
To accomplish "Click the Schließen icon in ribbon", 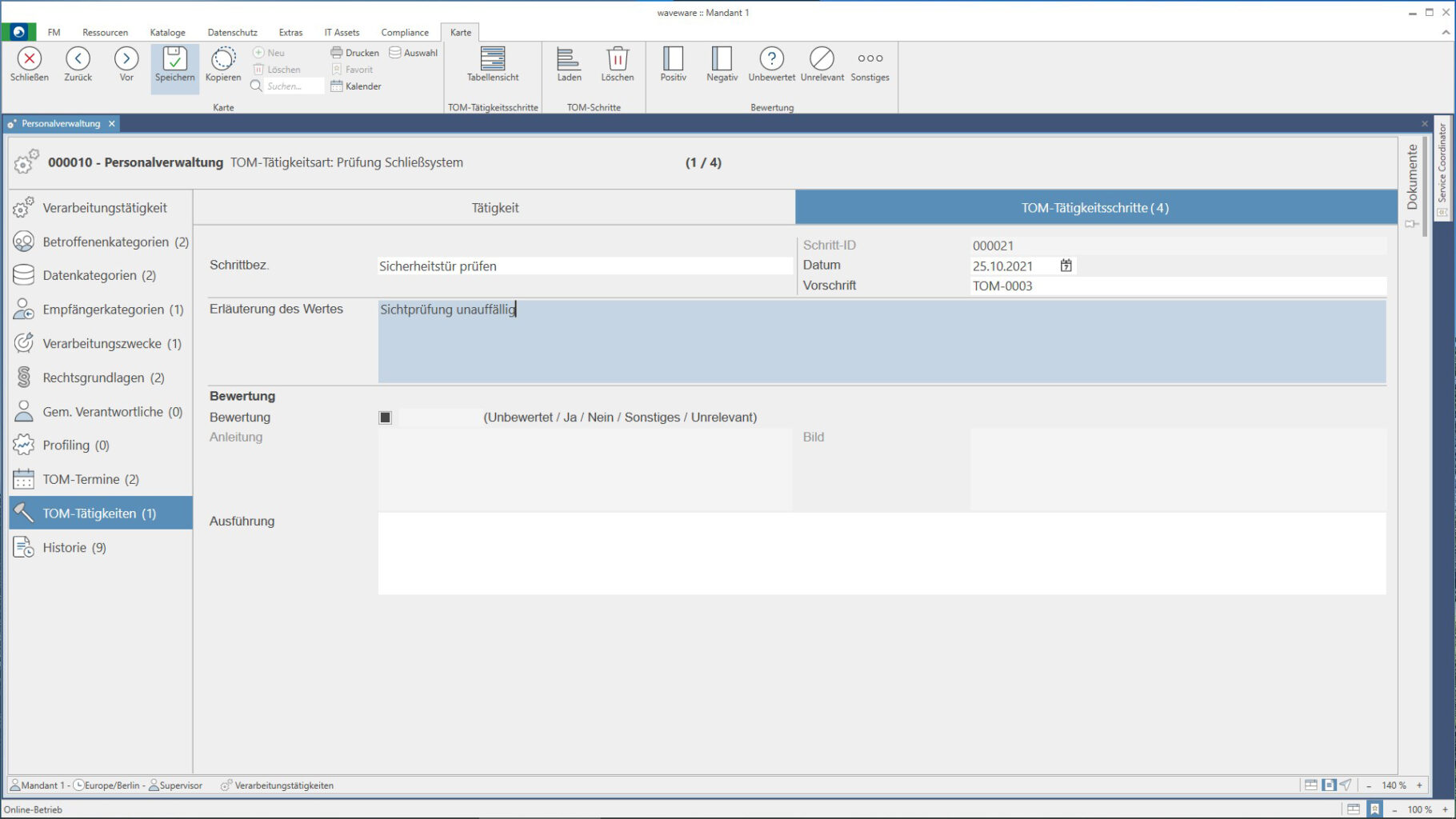I will (30, 64).
